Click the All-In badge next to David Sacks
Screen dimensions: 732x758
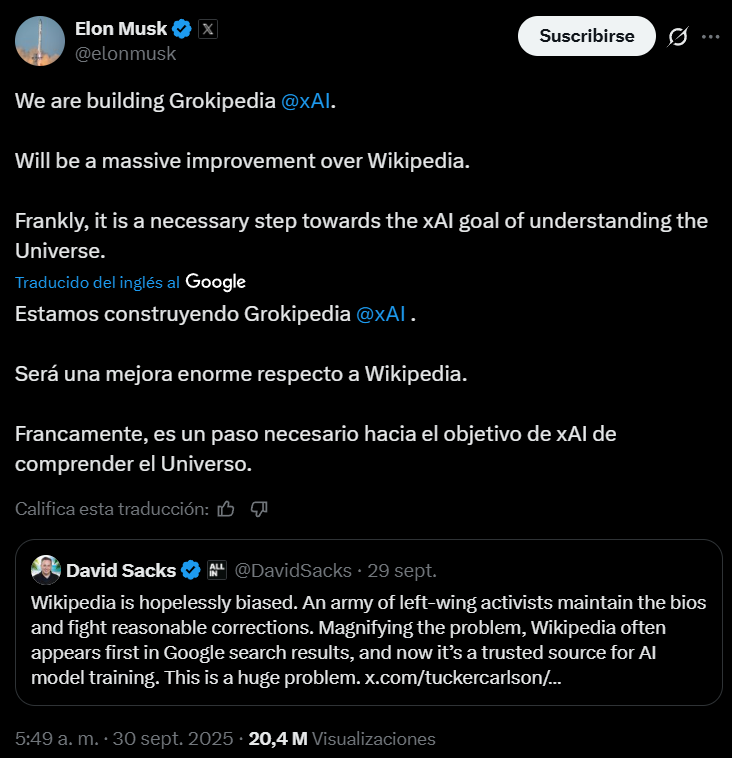217,570
